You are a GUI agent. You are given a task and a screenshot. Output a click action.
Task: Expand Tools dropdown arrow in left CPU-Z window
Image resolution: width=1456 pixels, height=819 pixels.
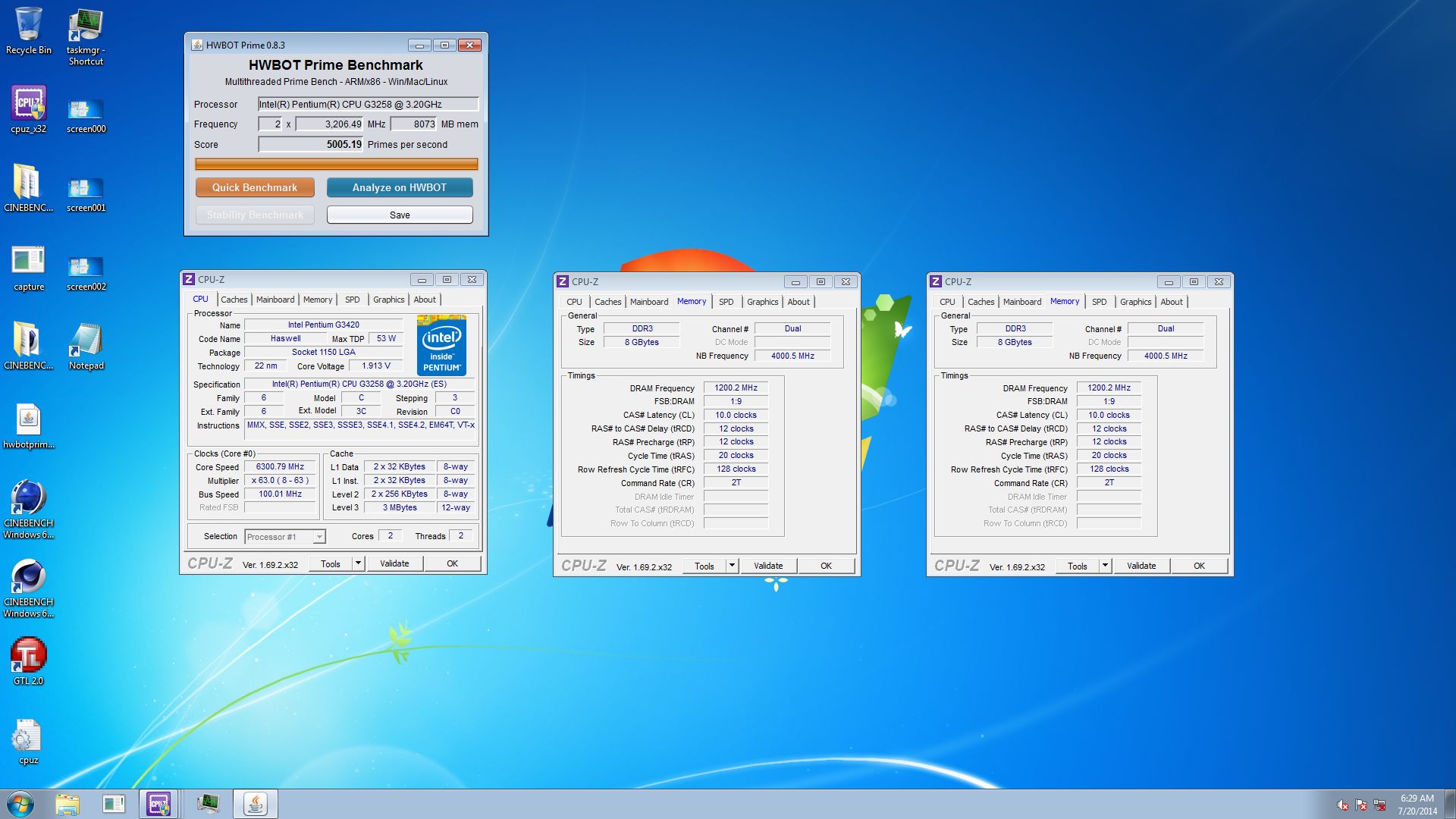358,563
